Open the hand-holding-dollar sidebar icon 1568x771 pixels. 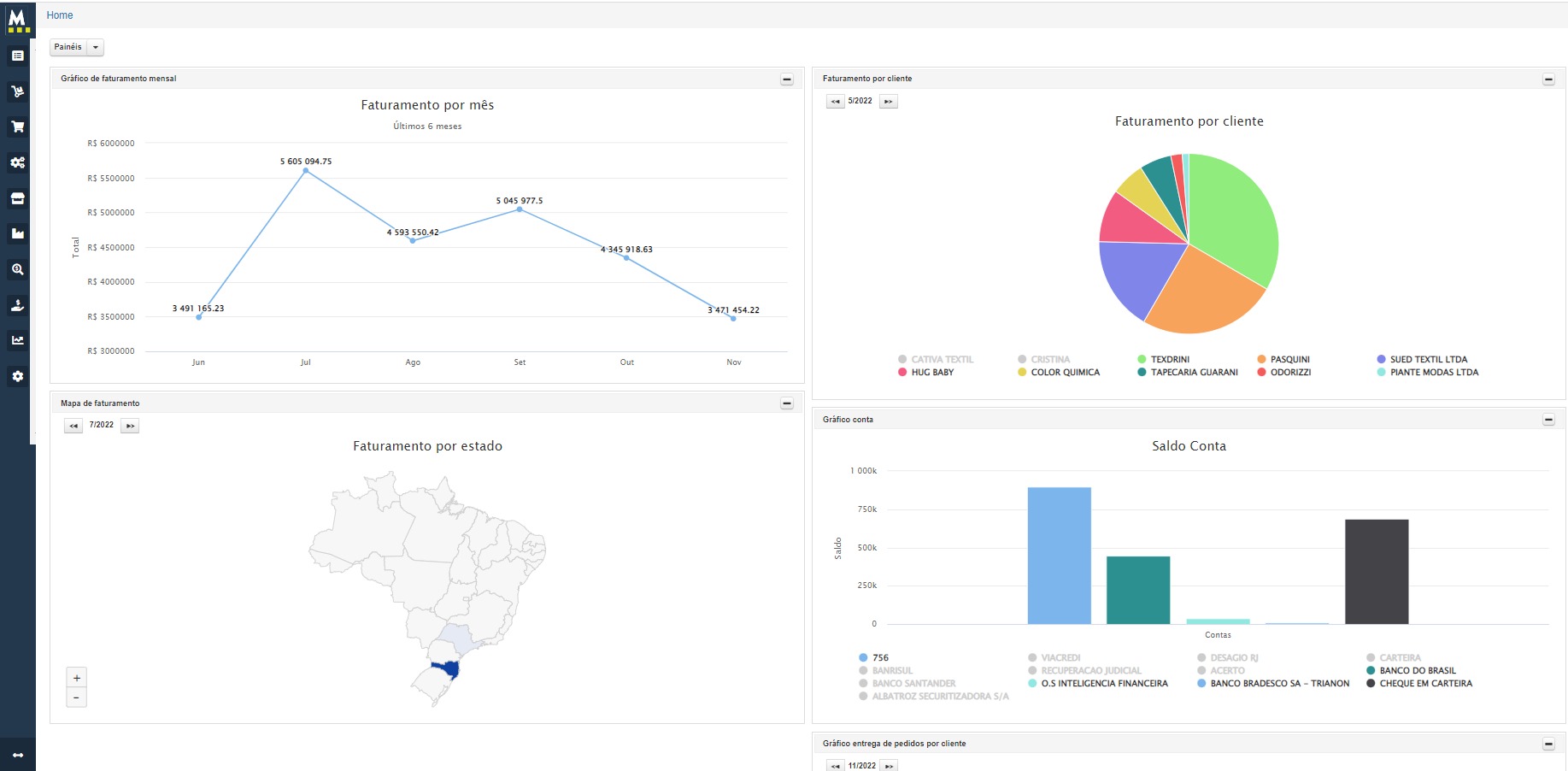[17, 305]
